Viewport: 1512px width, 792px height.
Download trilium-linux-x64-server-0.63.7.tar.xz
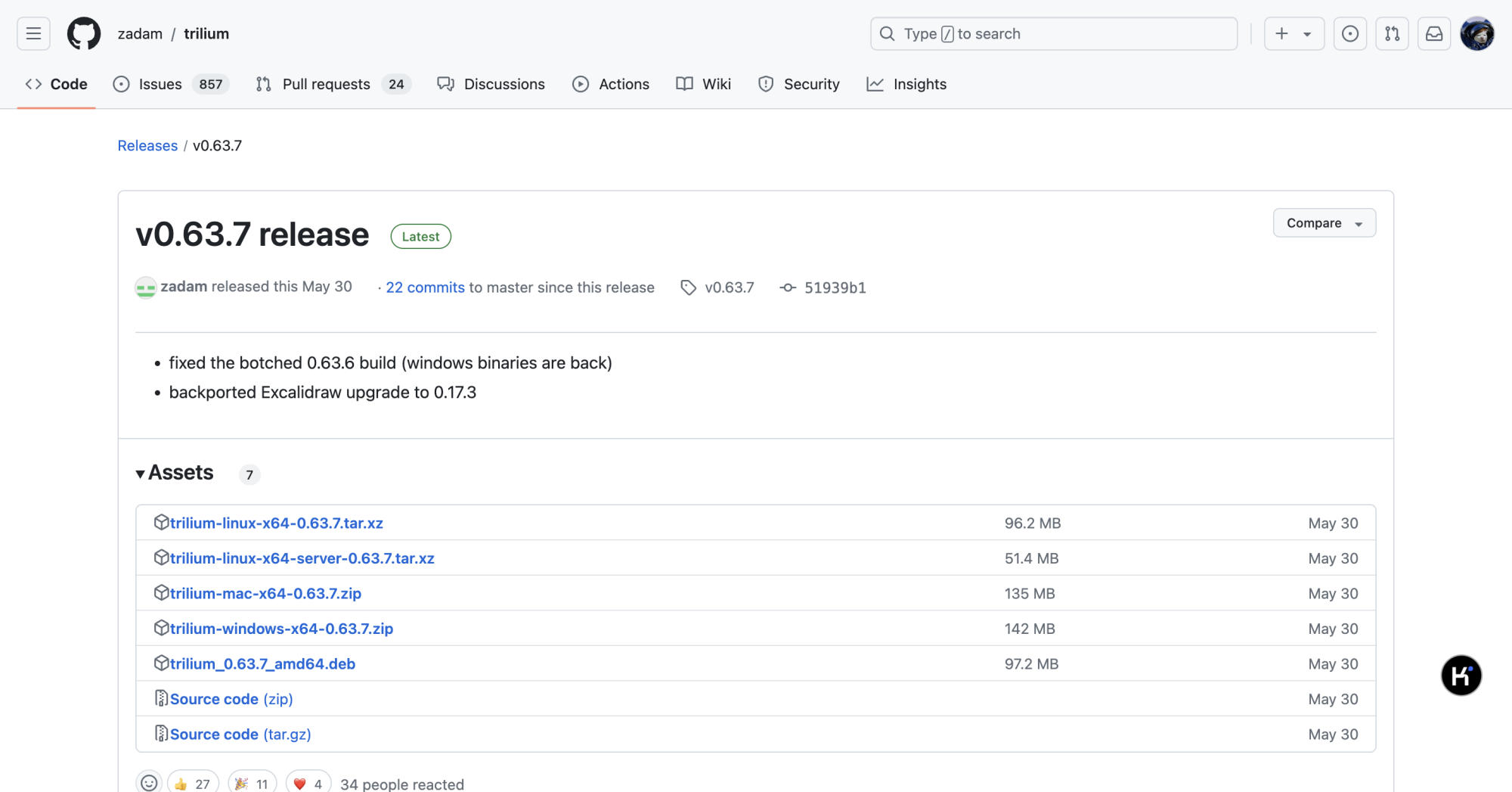pyautogui.click(x=302, y=558)
